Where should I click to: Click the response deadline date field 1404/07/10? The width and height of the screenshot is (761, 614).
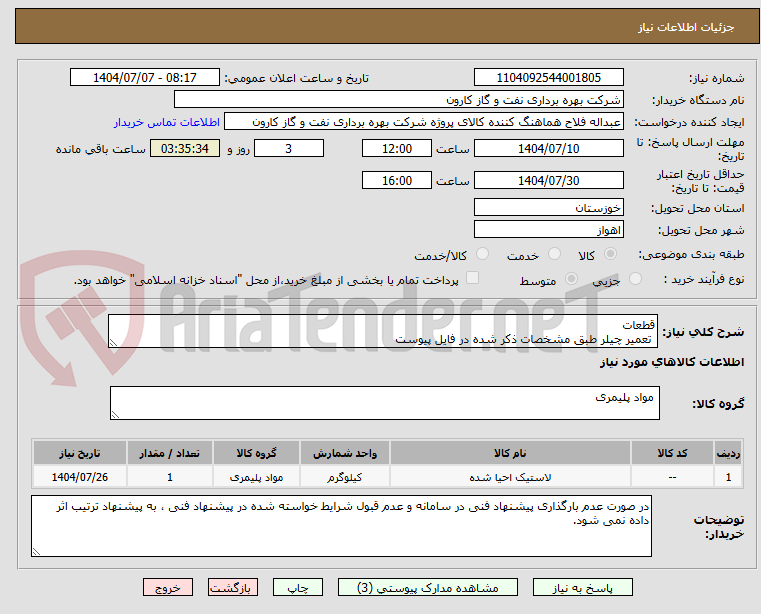click(549, 149)
